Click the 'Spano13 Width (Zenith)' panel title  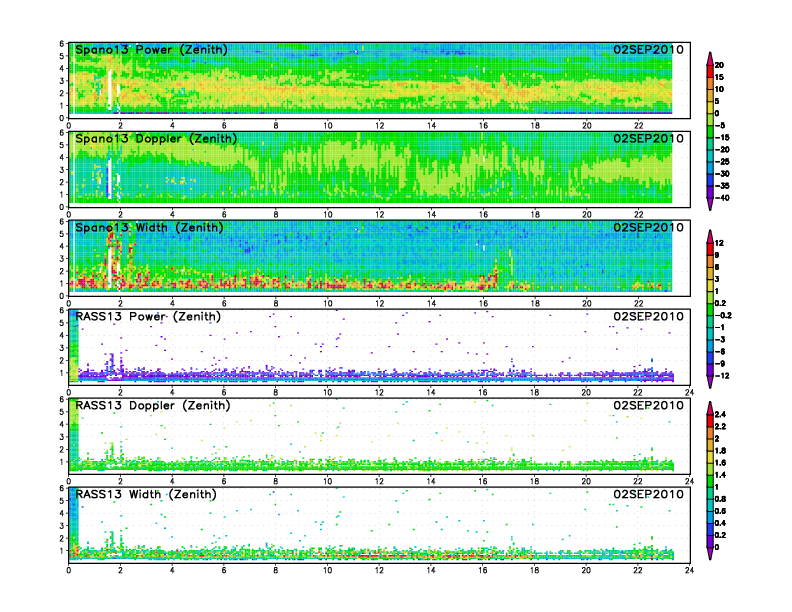click(149, 228)
